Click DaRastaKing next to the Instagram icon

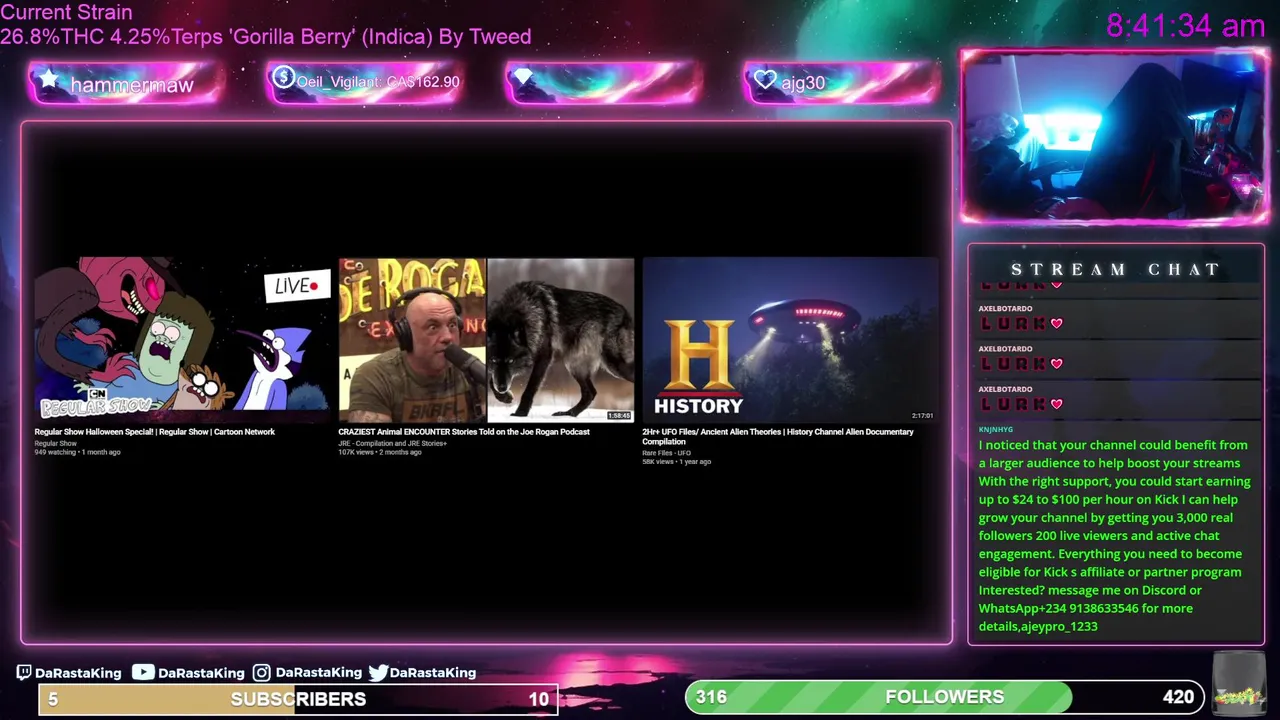318,673
